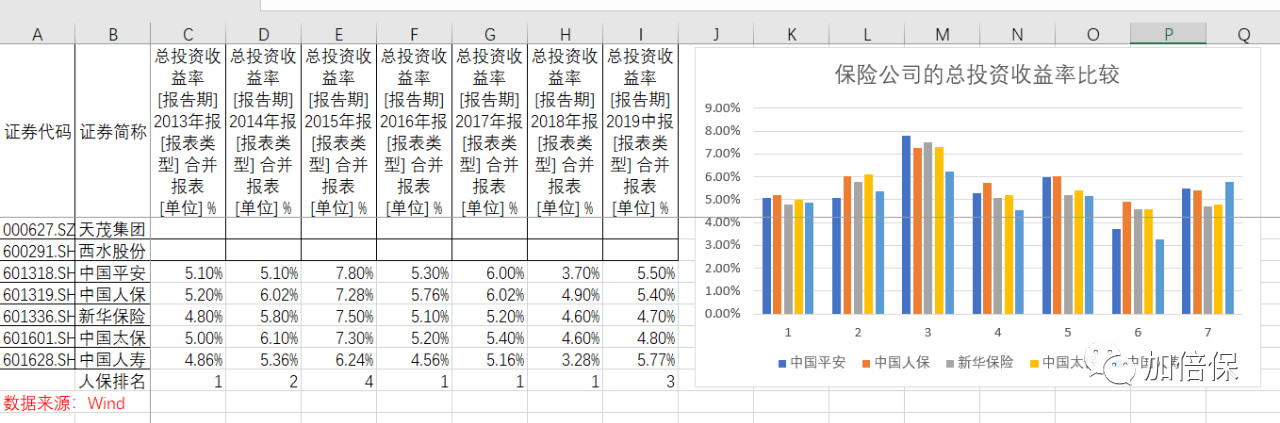Click cell with code 600291.SH
The width and height of the screenshot is (1280, 423).
pyautogui.click(x=38, y=251)
